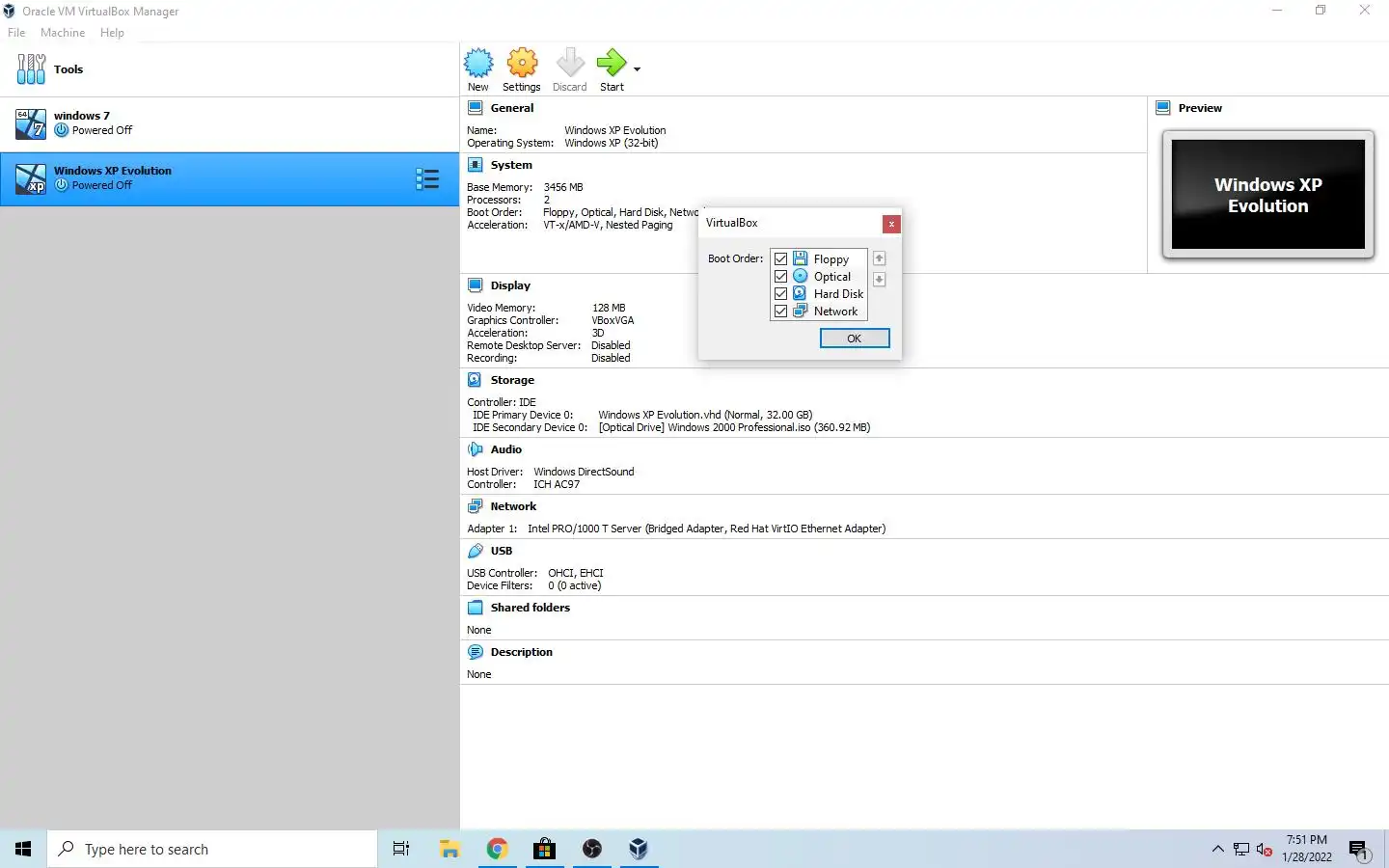The image size is (1389, 868).
Task: Click the Network section icon
Action: click(475, 506)
